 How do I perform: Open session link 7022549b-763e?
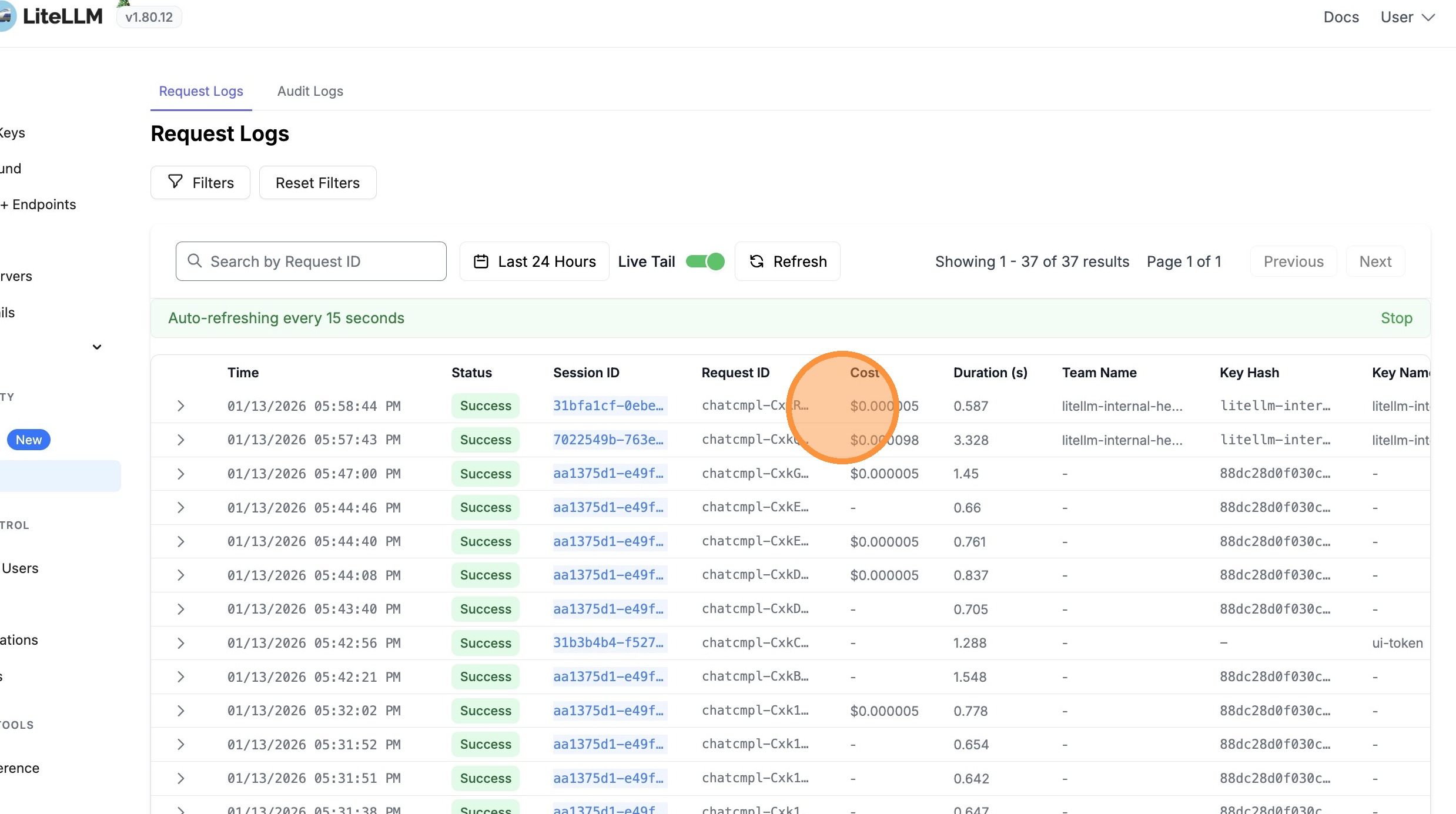(608, 440)
